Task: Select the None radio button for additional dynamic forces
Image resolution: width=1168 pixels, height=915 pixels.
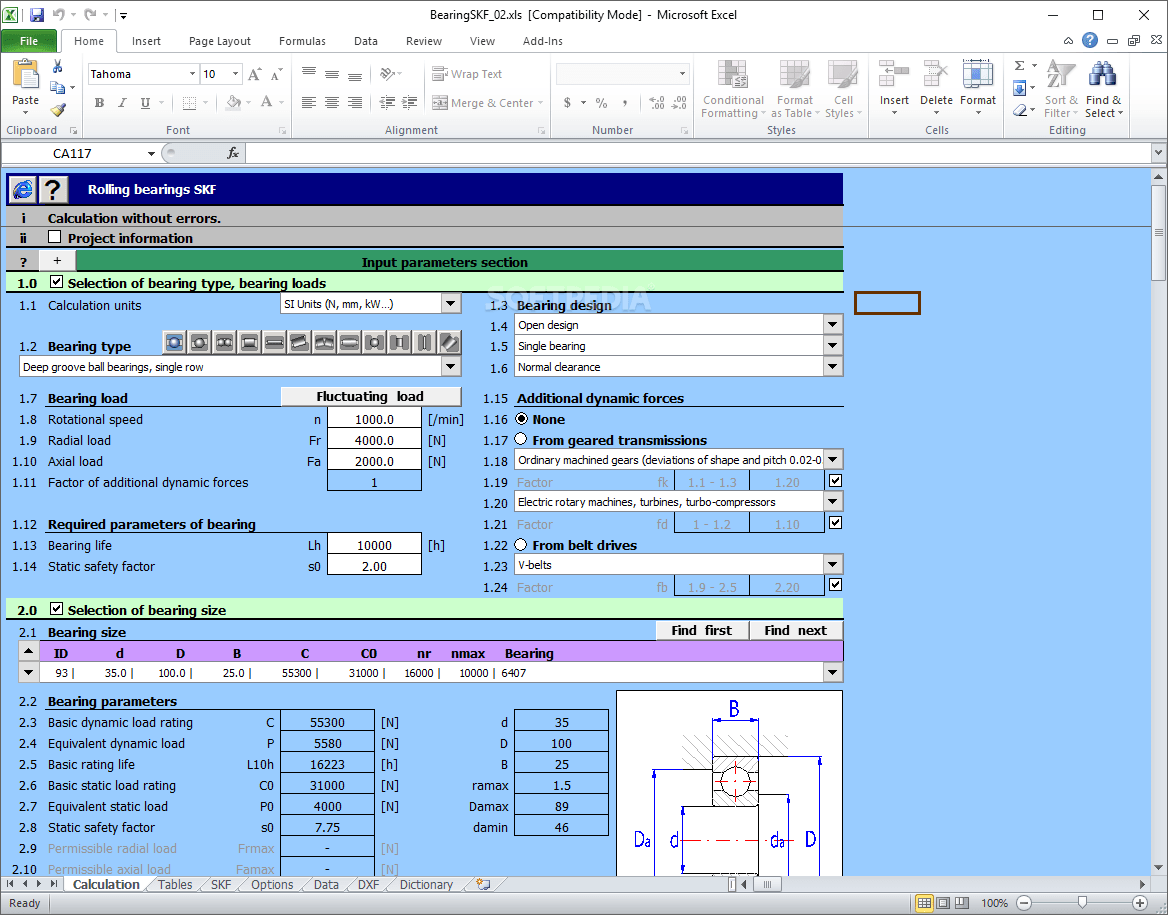Action: pos(521,419)
